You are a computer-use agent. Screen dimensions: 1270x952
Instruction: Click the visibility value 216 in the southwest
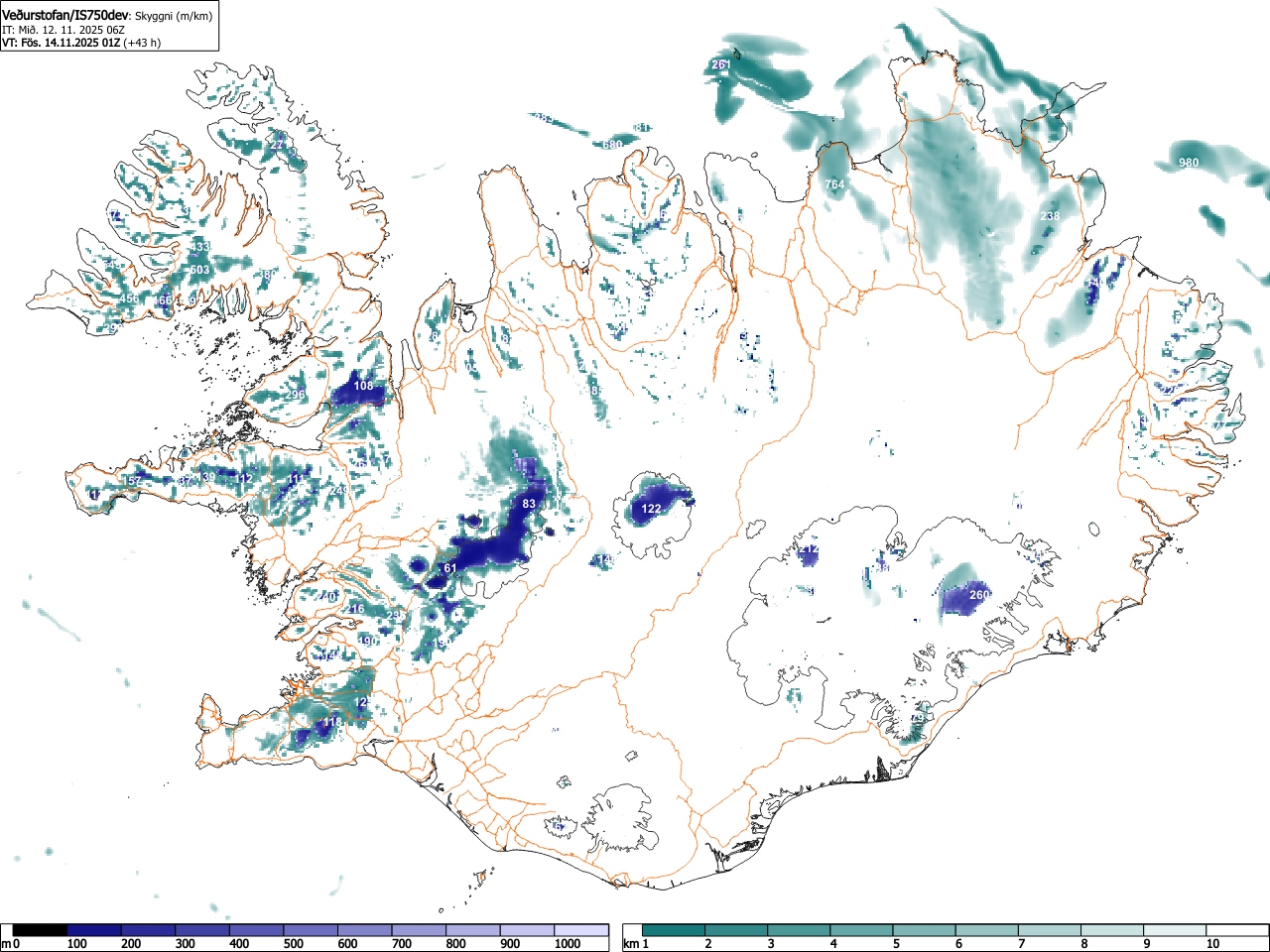point(355,609)
